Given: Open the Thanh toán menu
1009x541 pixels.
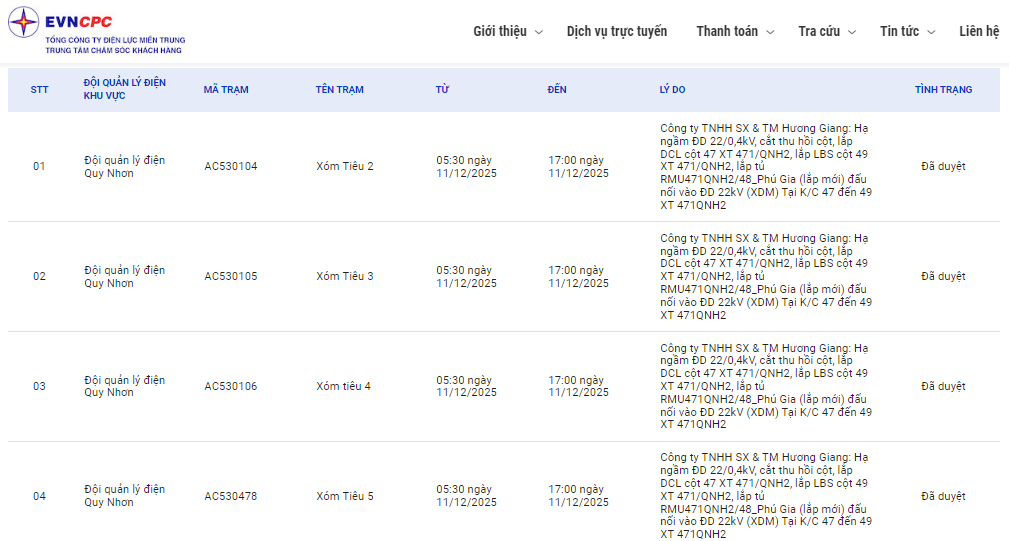Looking at the screenshot, I should tap(727, 31).
